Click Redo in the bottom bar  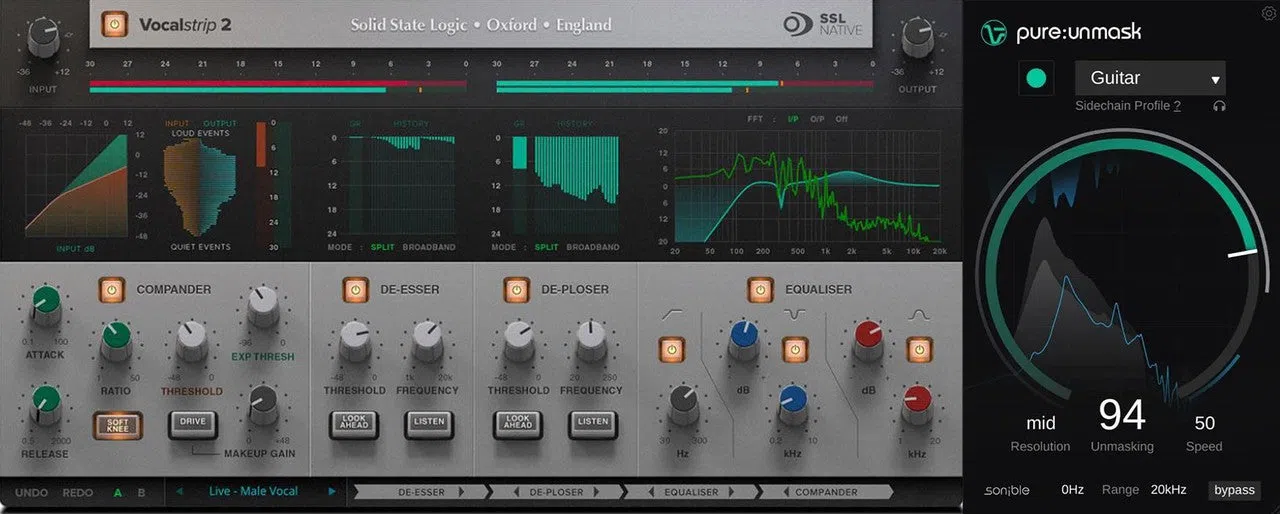[x=78, y=492]
